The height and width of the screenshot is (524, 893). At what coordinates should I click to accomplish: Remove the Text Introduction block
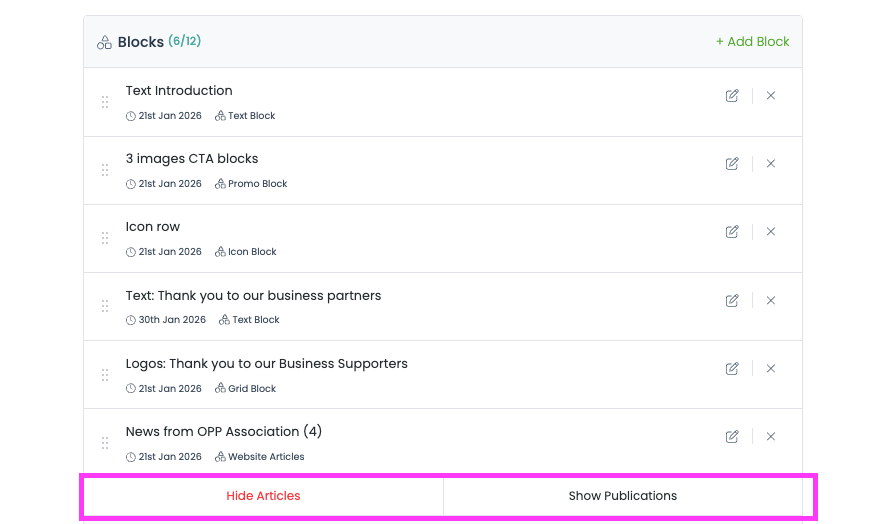(x=771, y=96)
